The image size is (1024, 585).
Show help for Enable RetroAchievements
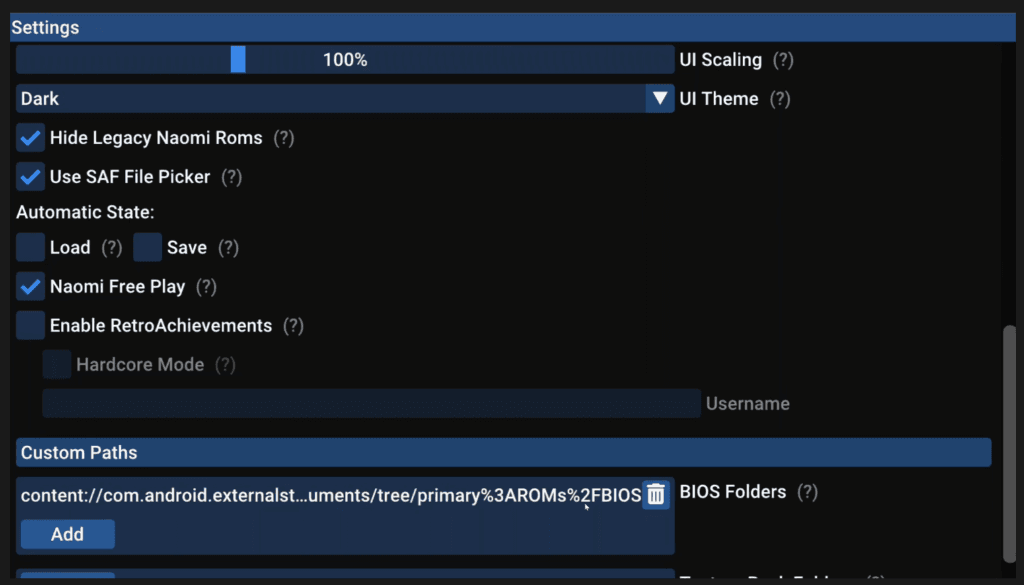[293, 326]
